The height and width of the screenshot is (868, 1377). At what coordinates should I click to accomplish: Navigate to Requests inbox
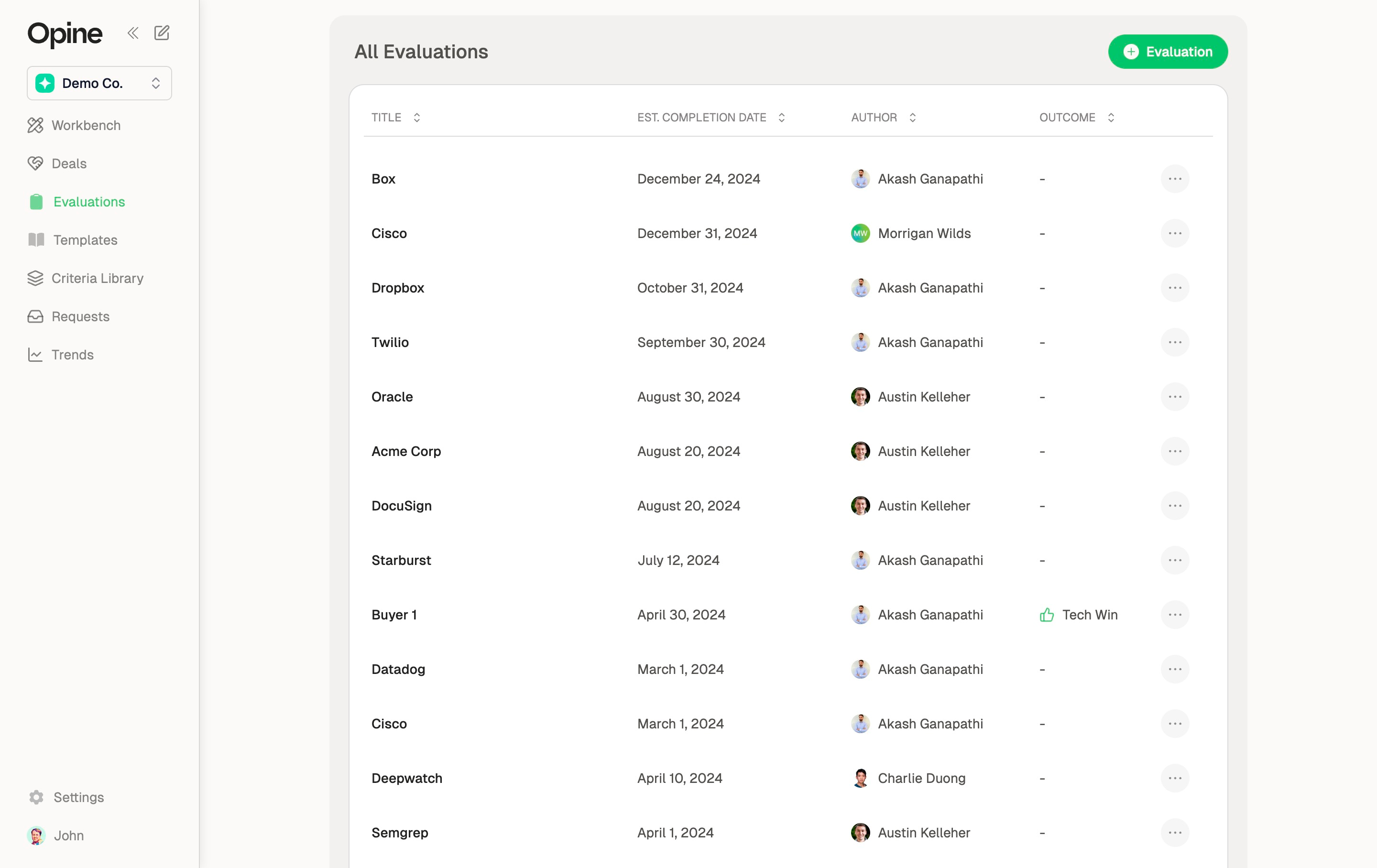pyautogui.click(x=80, y=317)
